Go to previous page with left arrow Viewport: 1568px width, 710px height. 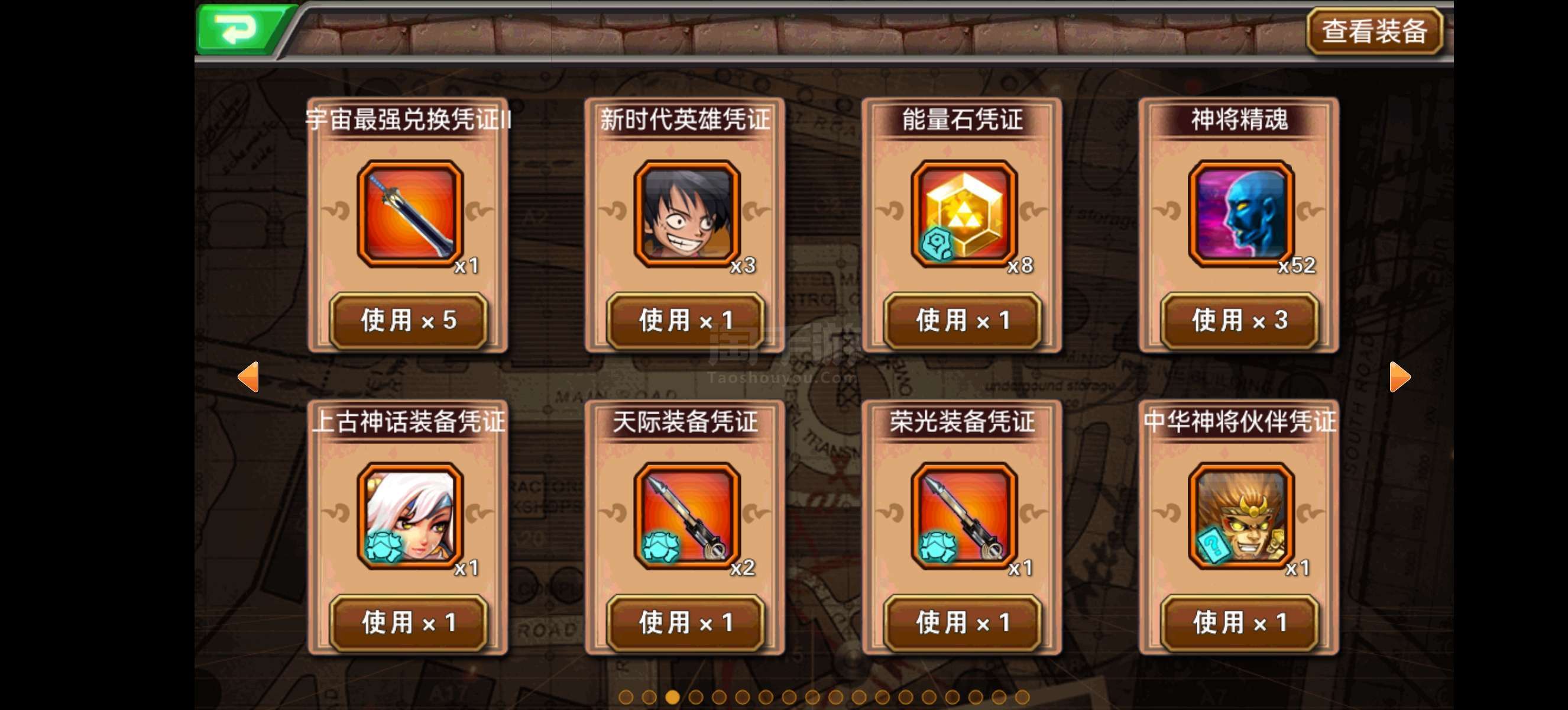click(x=248, y=377)
